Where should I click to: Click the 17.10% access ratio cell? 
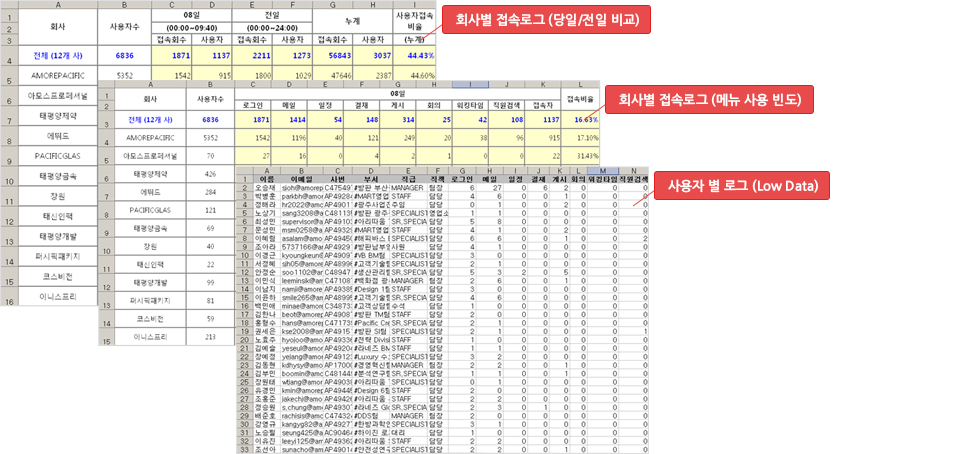coord(581,138)
